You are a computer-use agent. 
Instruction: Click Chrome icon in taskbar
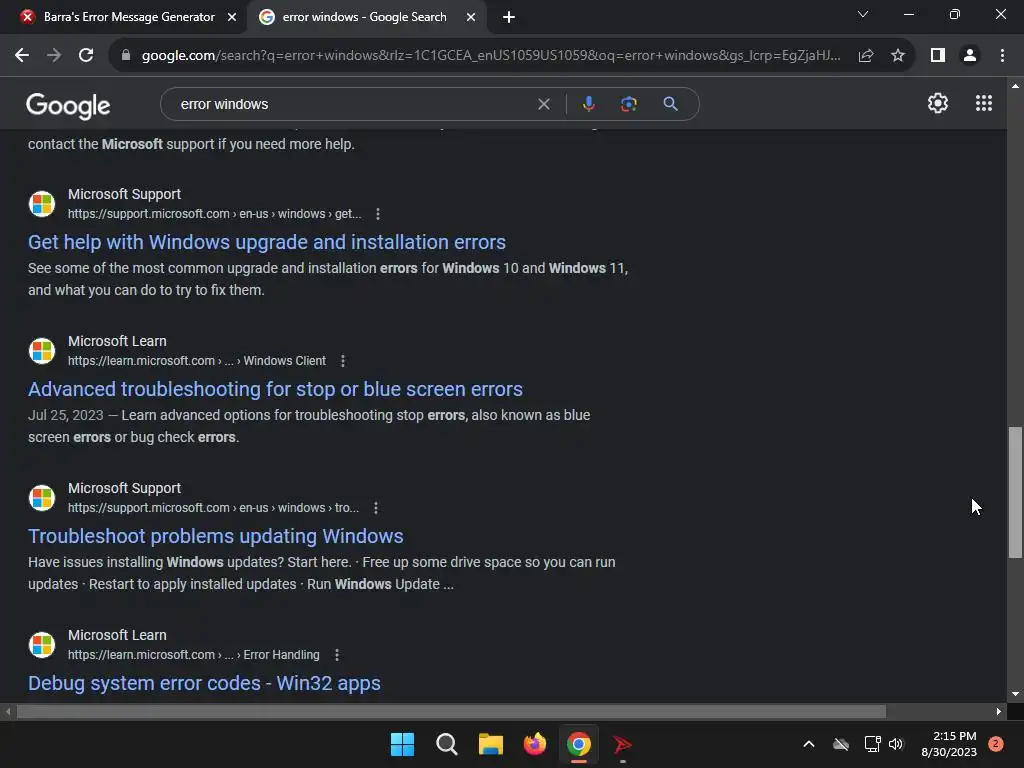pos(579,744)
